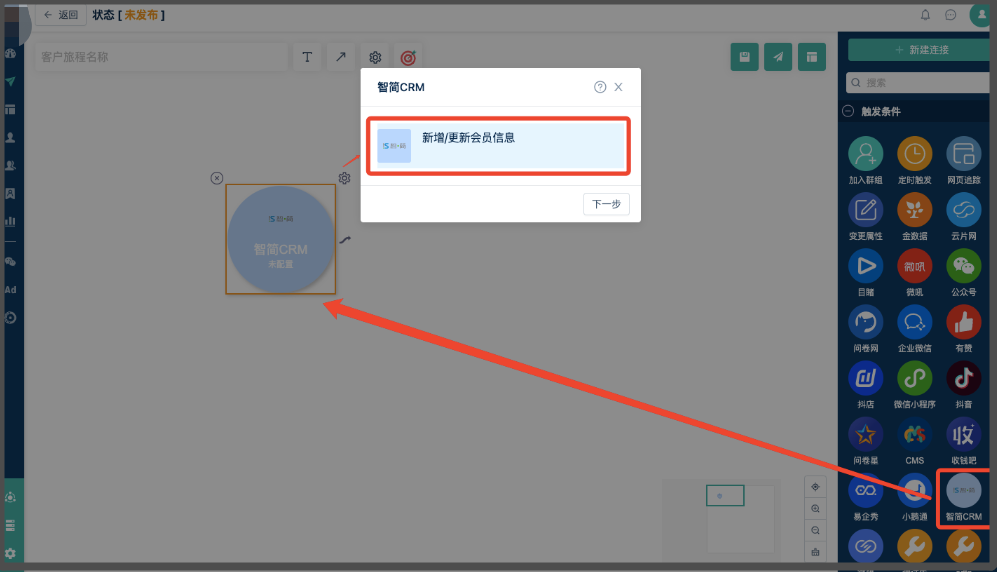The height and width of the screenshot is (572, 997).
Task: Open the bar-chart icon in the sidebar
Action: (x=10, y=221)
